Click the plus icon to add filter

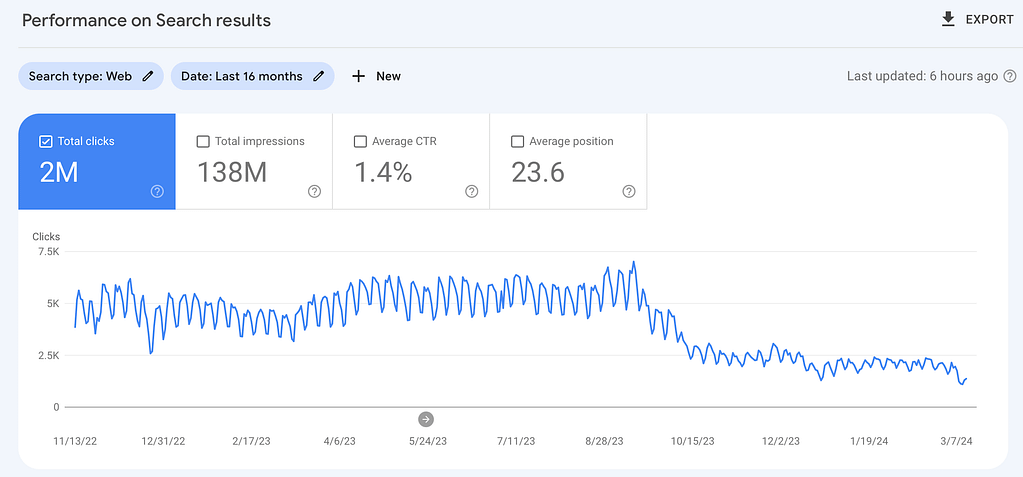coord(358,76)
